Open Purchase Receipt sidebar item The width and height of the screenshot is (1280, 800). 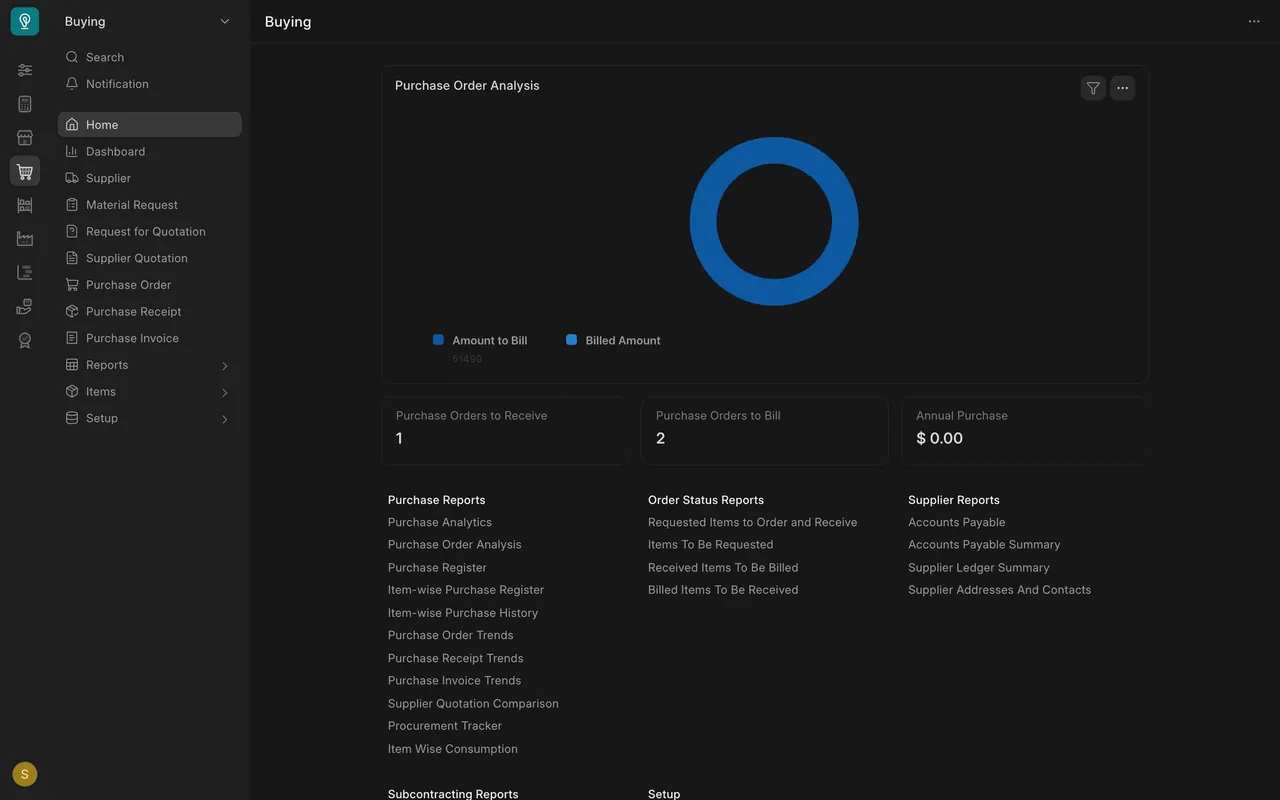click(x=150, y=311)
